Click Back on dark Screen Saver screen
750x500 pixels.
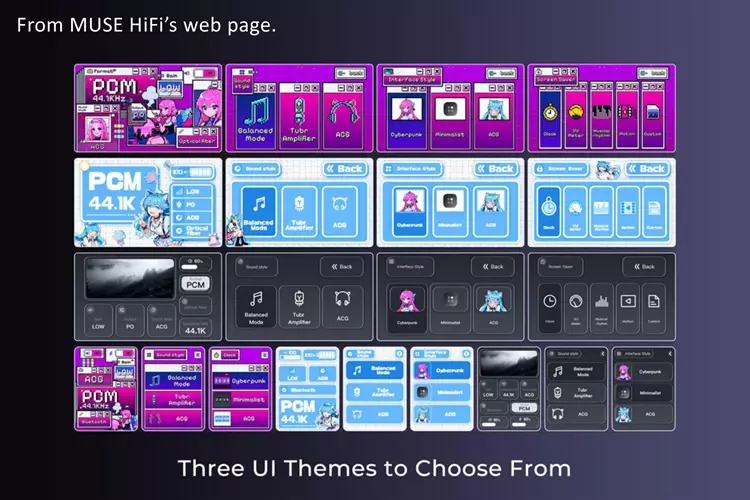click(x=644, y=267)
